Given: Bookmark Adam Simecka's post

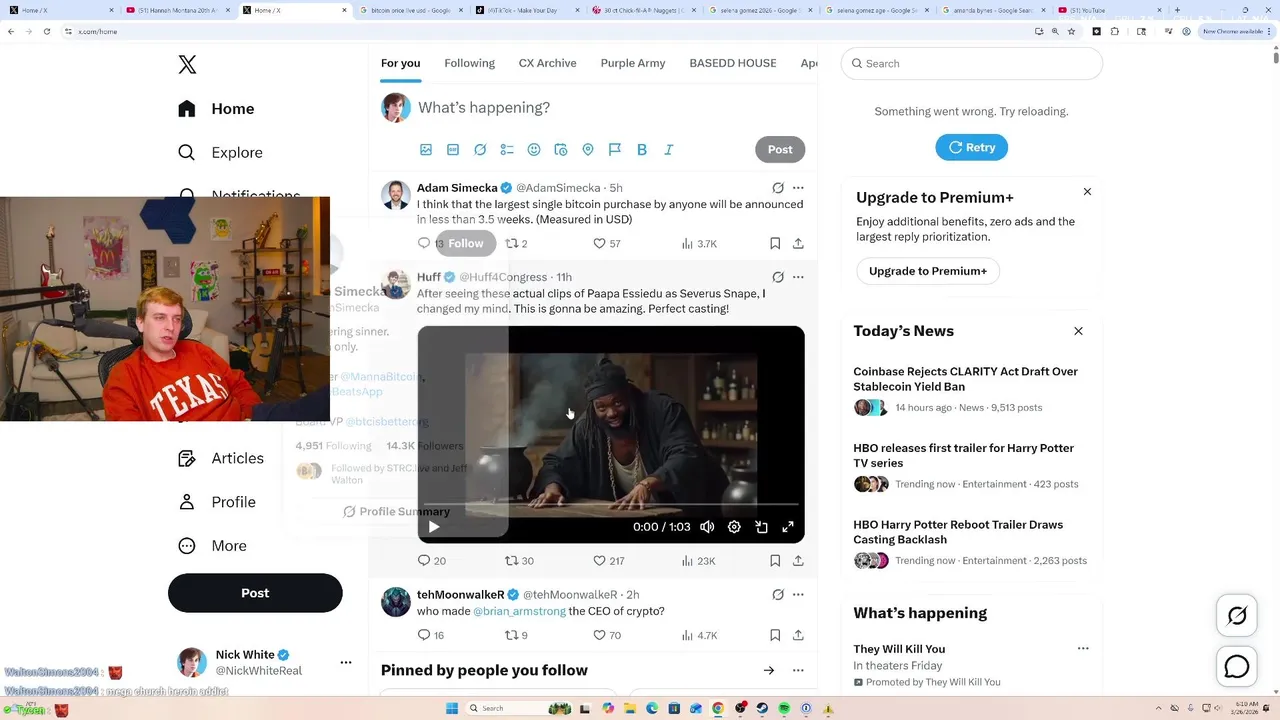Looking at the screenshot, I should 775,244.
